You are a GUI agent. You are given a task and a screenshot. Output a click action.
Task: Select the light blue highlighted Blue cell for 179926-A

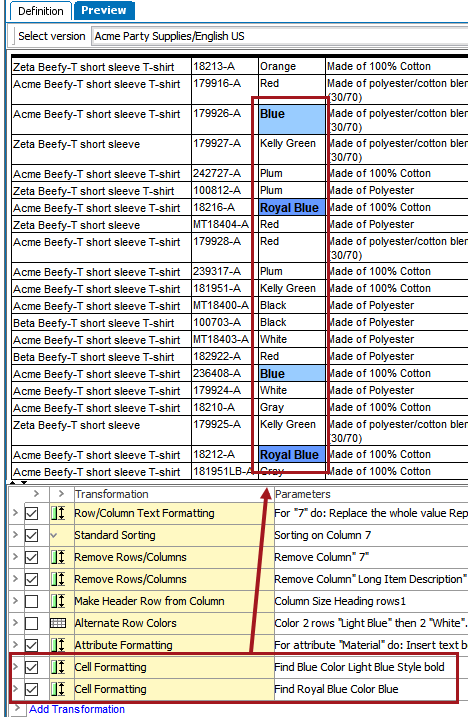(292, 119)
